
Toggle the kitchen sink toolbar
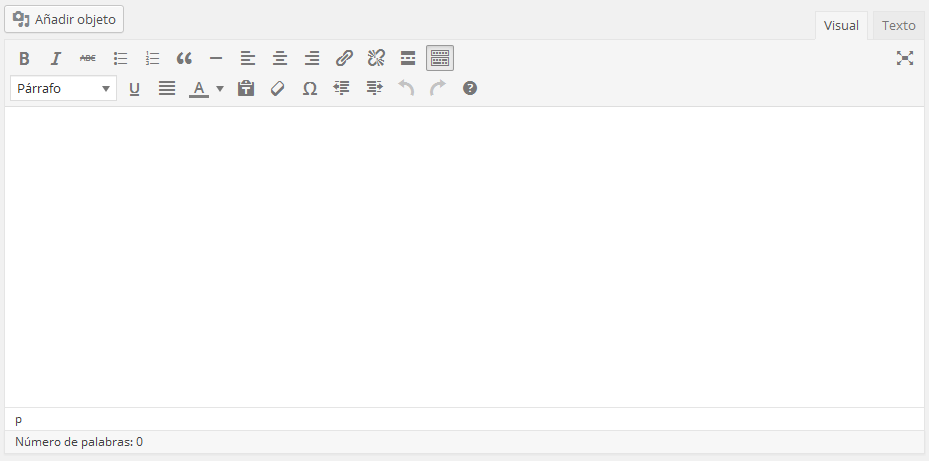pos(440,58)
